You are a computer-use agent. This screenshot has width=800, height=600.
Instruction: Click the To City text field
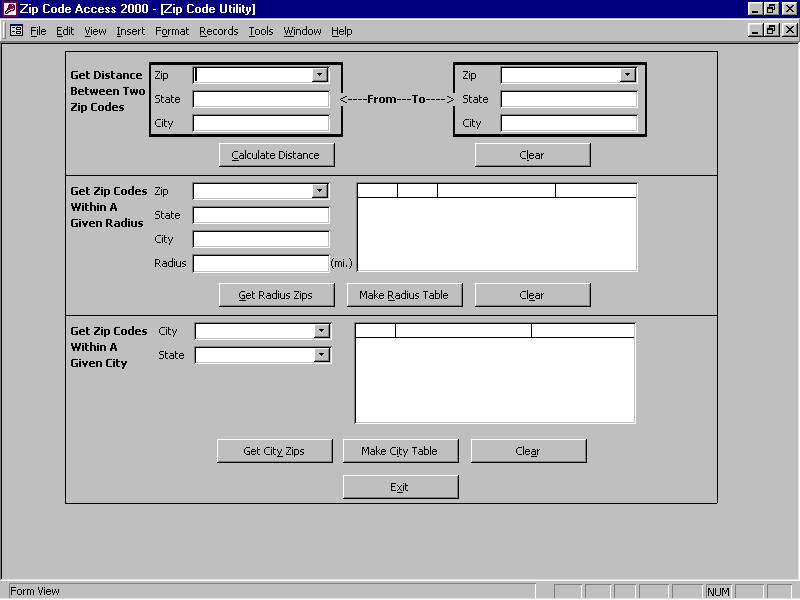tap(569, 123)
